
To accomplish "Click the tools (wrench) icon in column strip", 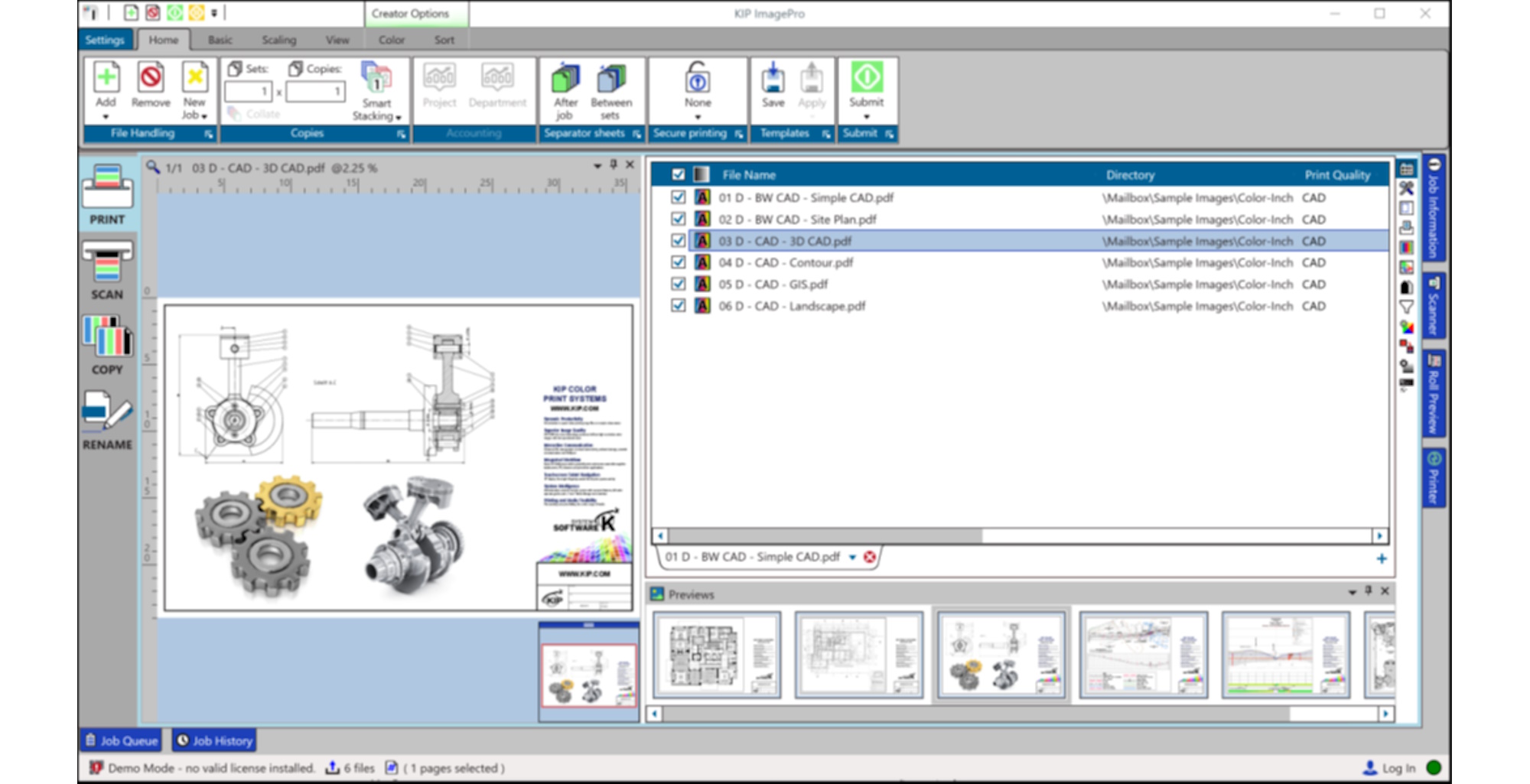I will (1406, 188).
